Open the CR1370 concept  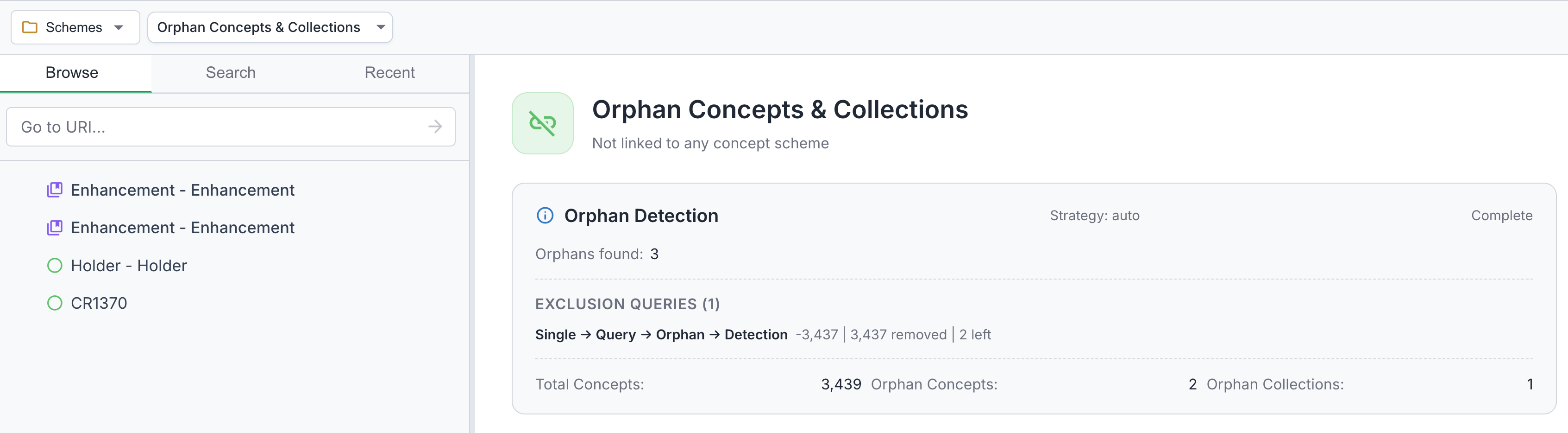pos(99,303)
